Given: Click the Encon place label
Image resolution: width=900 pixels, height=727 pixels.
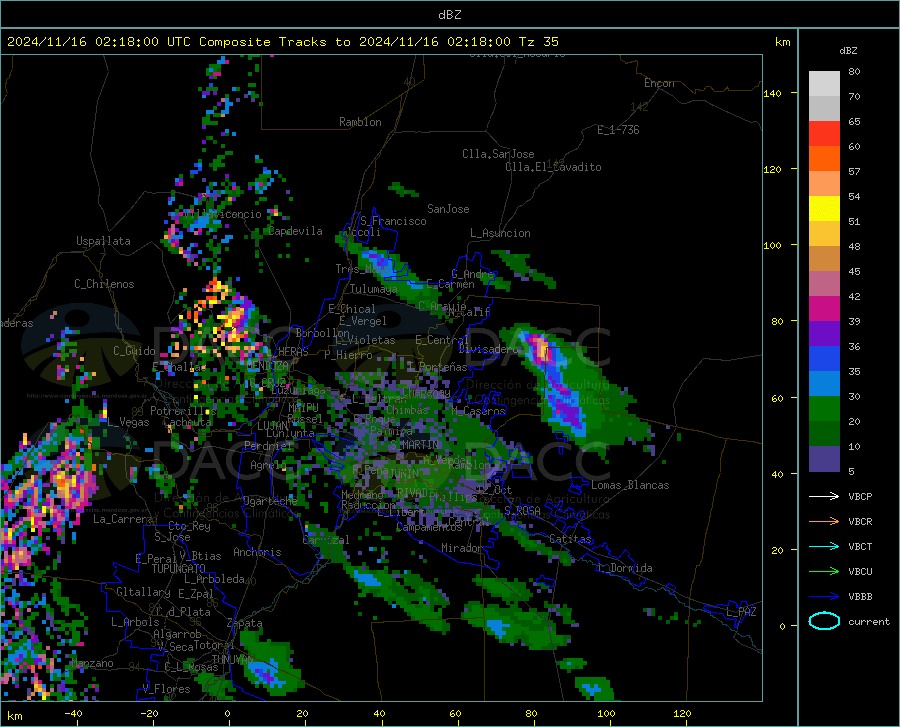Looking at the screenshot, I should point(659,83).
